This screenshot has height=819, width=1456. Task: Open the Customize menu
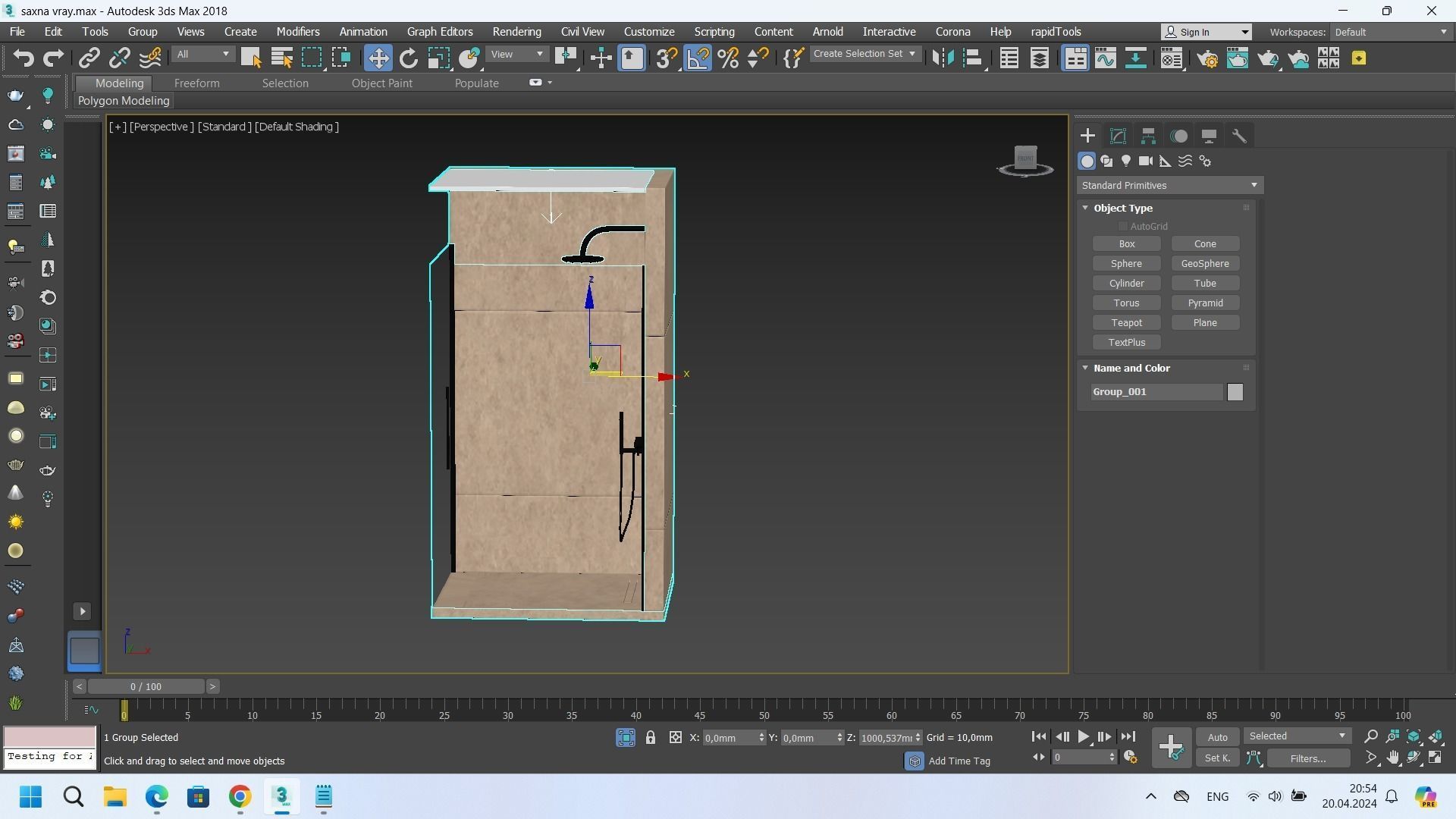[649, 32]
